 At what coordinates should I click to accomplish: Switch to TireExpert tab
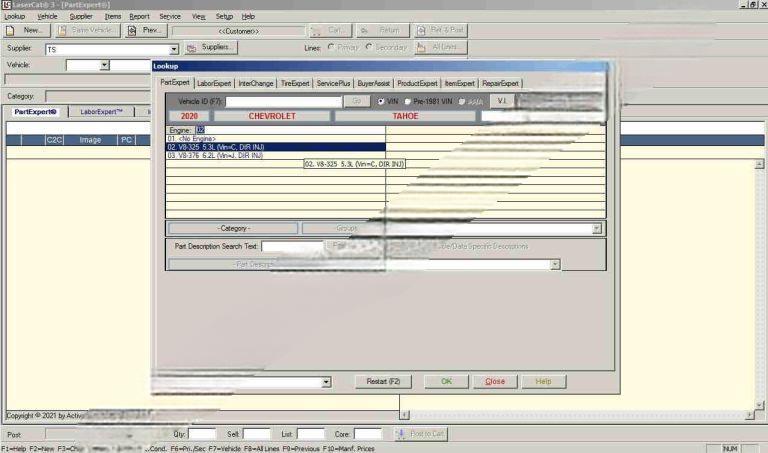coord(295,84)
